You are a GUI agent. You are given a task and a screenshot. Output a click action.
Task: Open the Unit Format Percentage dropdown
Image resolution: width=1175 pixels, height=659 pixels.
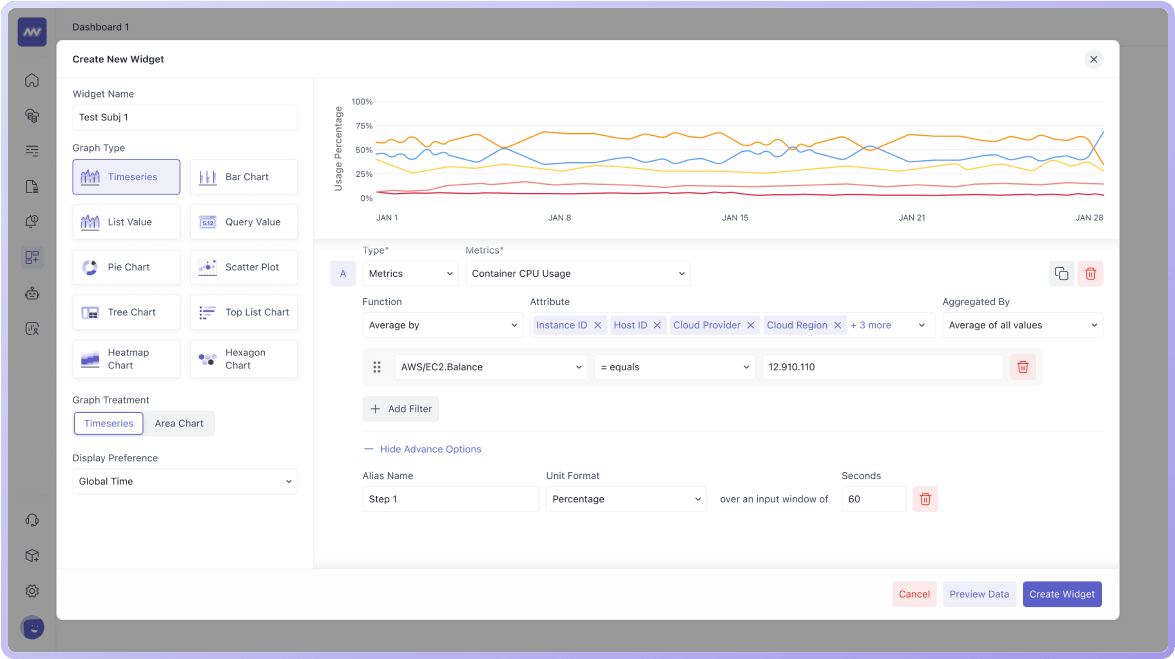626,499
